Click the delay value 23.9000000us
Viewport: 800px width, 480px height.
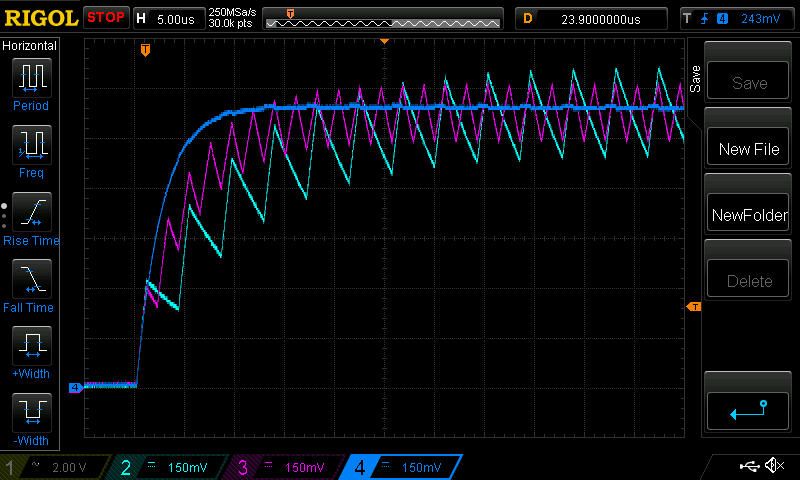point(601,19)
